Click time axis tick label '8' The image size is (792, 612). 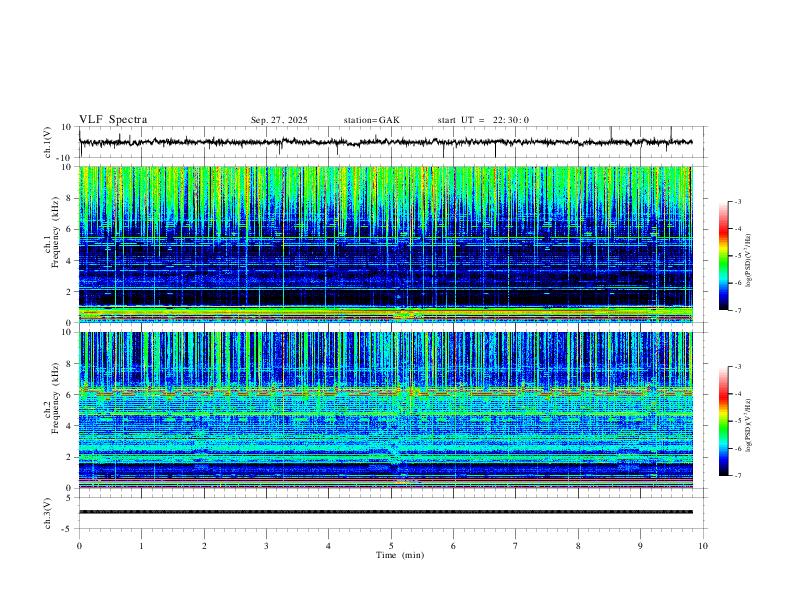click(578, 546)
